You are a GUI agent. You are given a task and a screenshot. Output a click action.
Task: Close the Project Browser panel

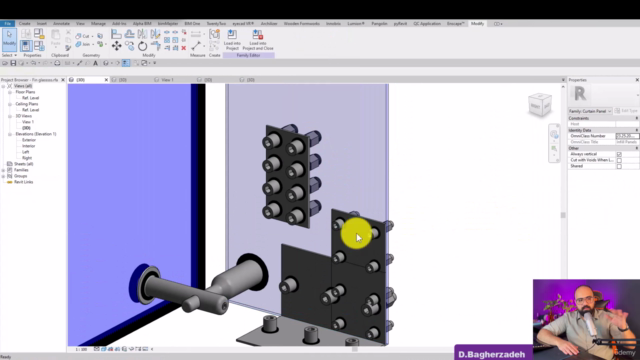(63, 80)
